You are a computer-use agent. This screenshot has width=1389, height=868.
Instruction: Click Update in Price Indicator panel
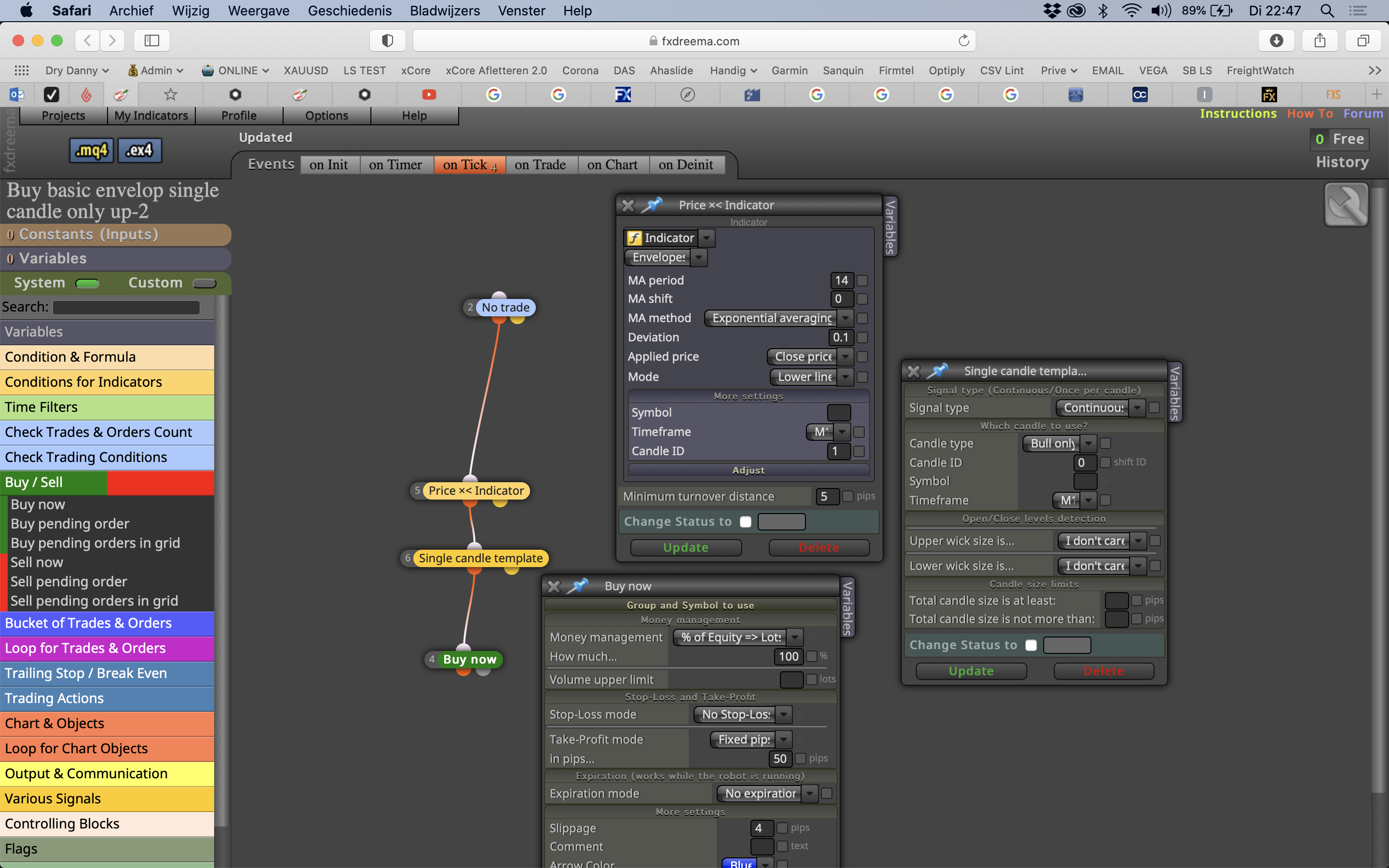tap(686, 548)
